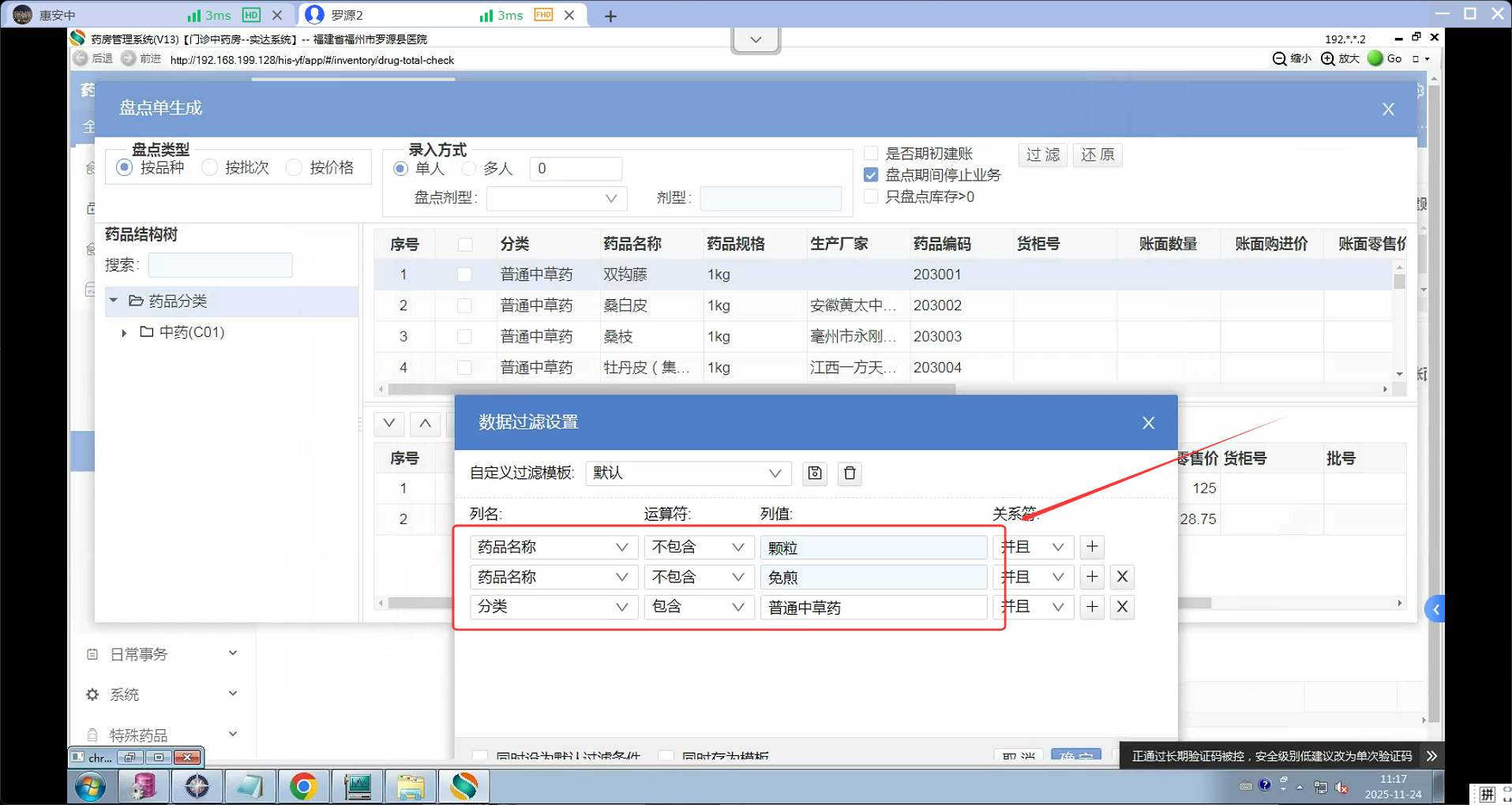Zoom in with the 放大 magnifier
The image size is (1512, 805).
pyautogui.click(x=1340, y=58)
